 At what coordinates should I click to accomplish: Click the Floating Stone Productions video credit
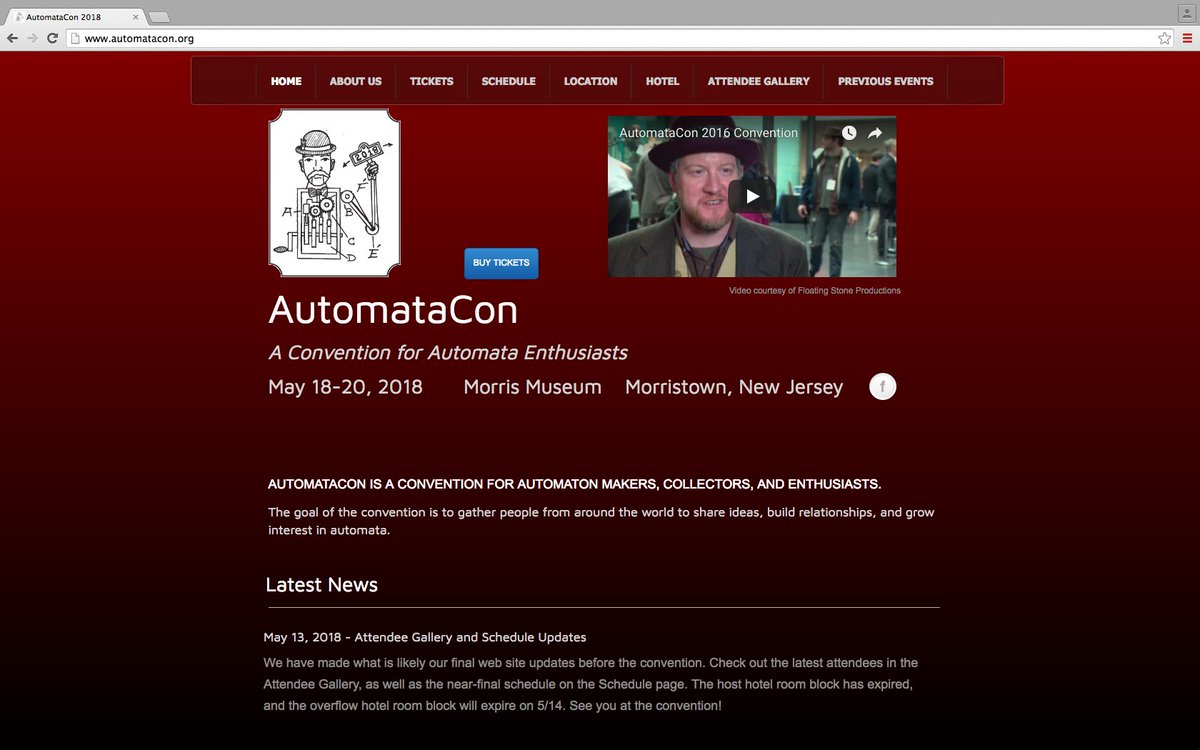click(x=815, y=291)
